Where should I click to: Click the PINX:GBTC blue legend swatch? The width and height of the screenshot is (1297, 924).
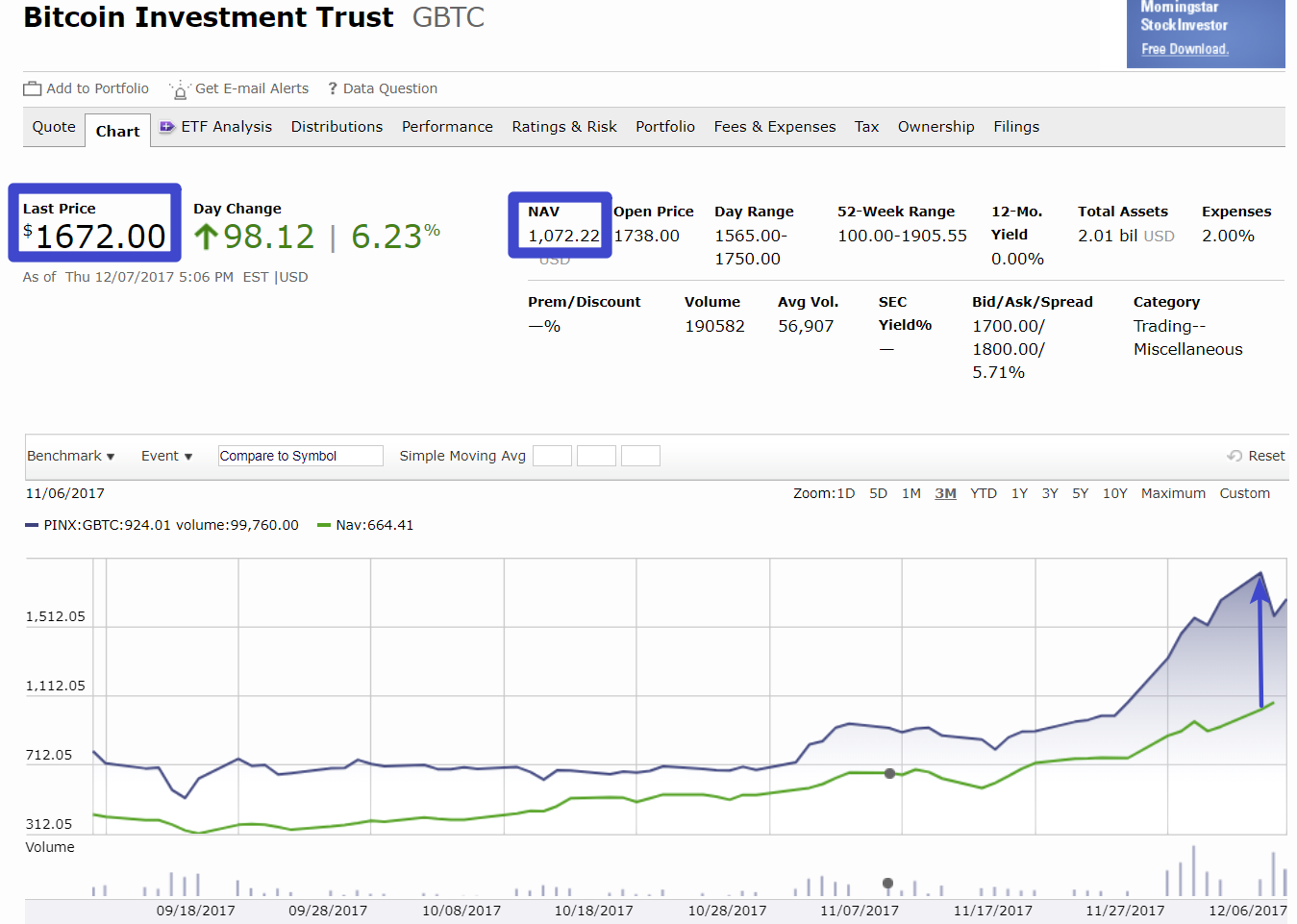point(32,525)
